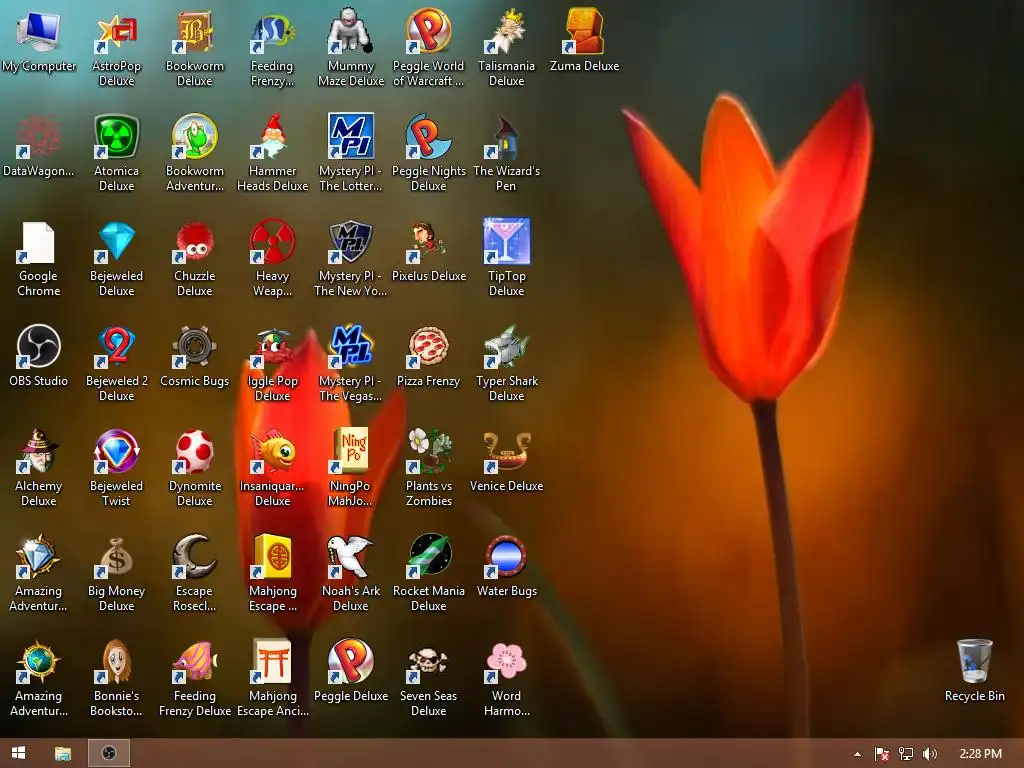This screenshot has width=1024, height=768.
Task: Open File Explorer from the taskbar
Action: click(x=63, y=753)
